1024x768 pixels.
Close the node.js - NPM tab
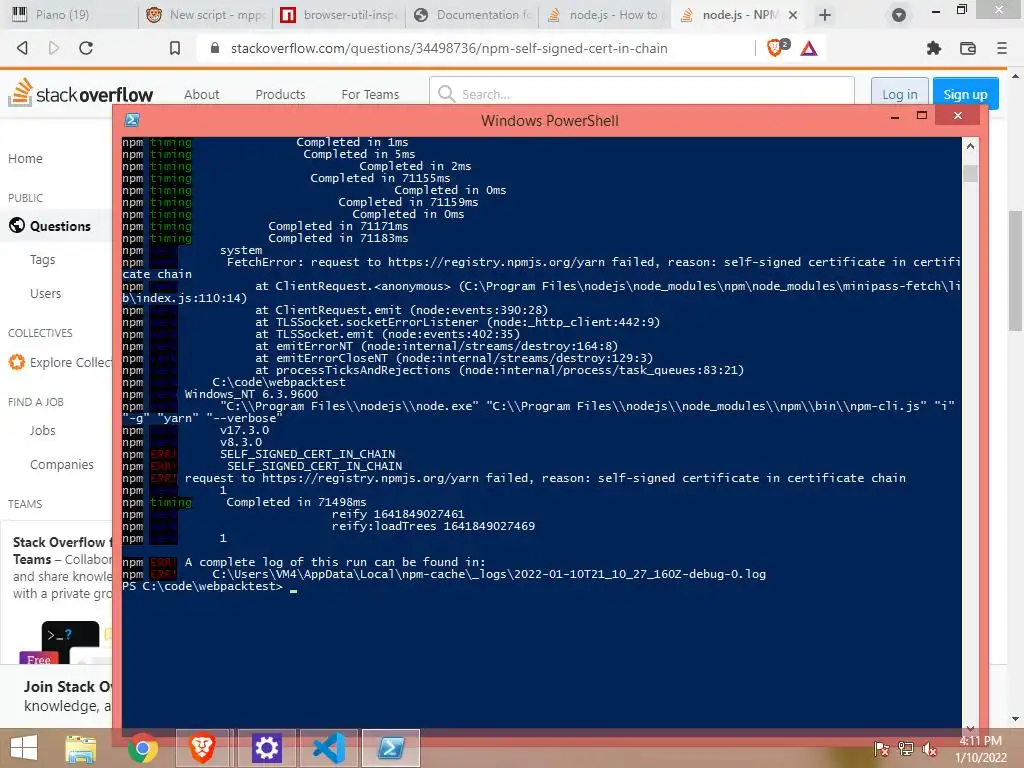pos(793,14)
